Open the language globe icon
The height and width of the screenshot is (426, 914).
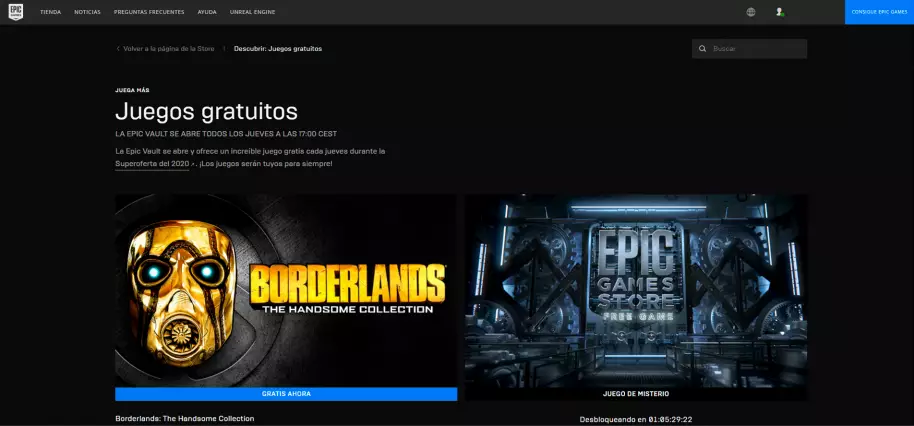(x=751, y=12)
